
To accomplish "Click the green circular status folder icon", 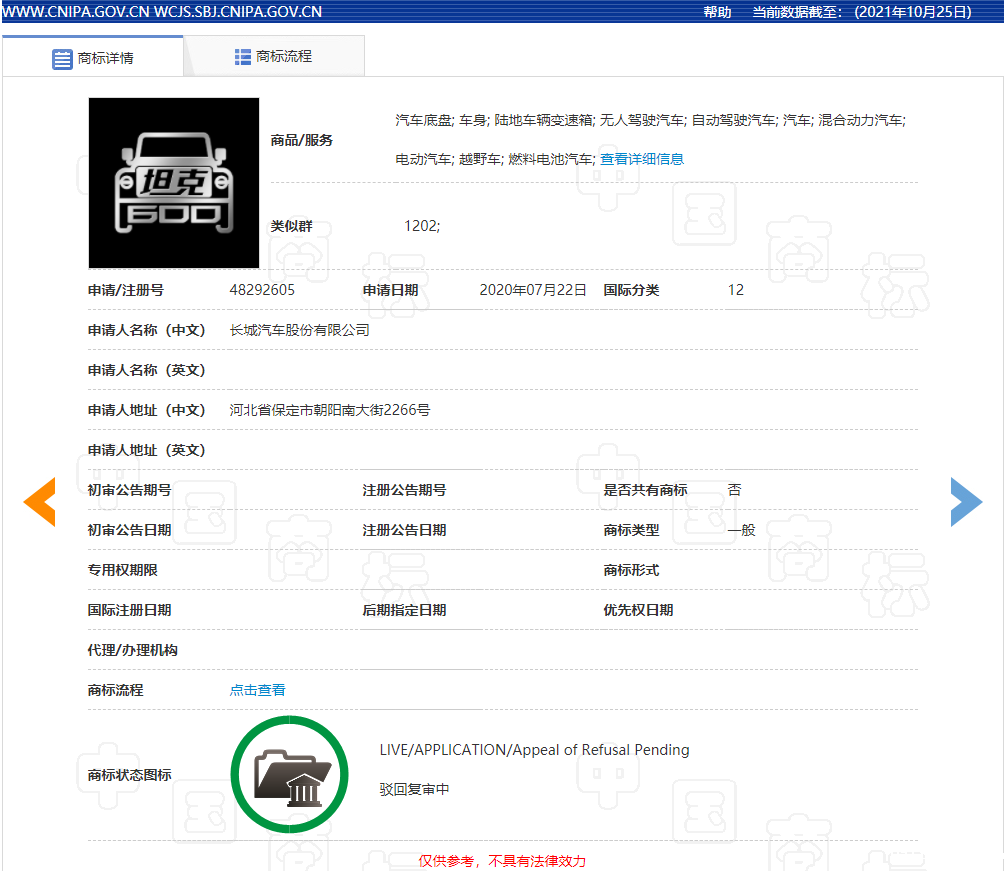I will tap(289, 774).
